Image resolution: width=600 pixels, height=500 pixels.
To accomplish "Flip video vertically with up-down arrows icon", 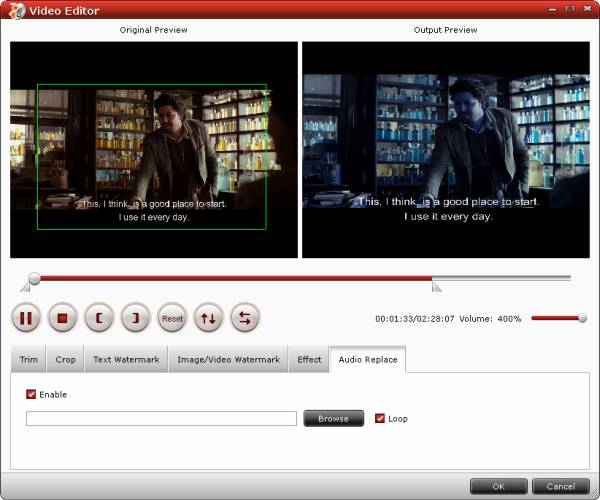I will pos(209,318).
